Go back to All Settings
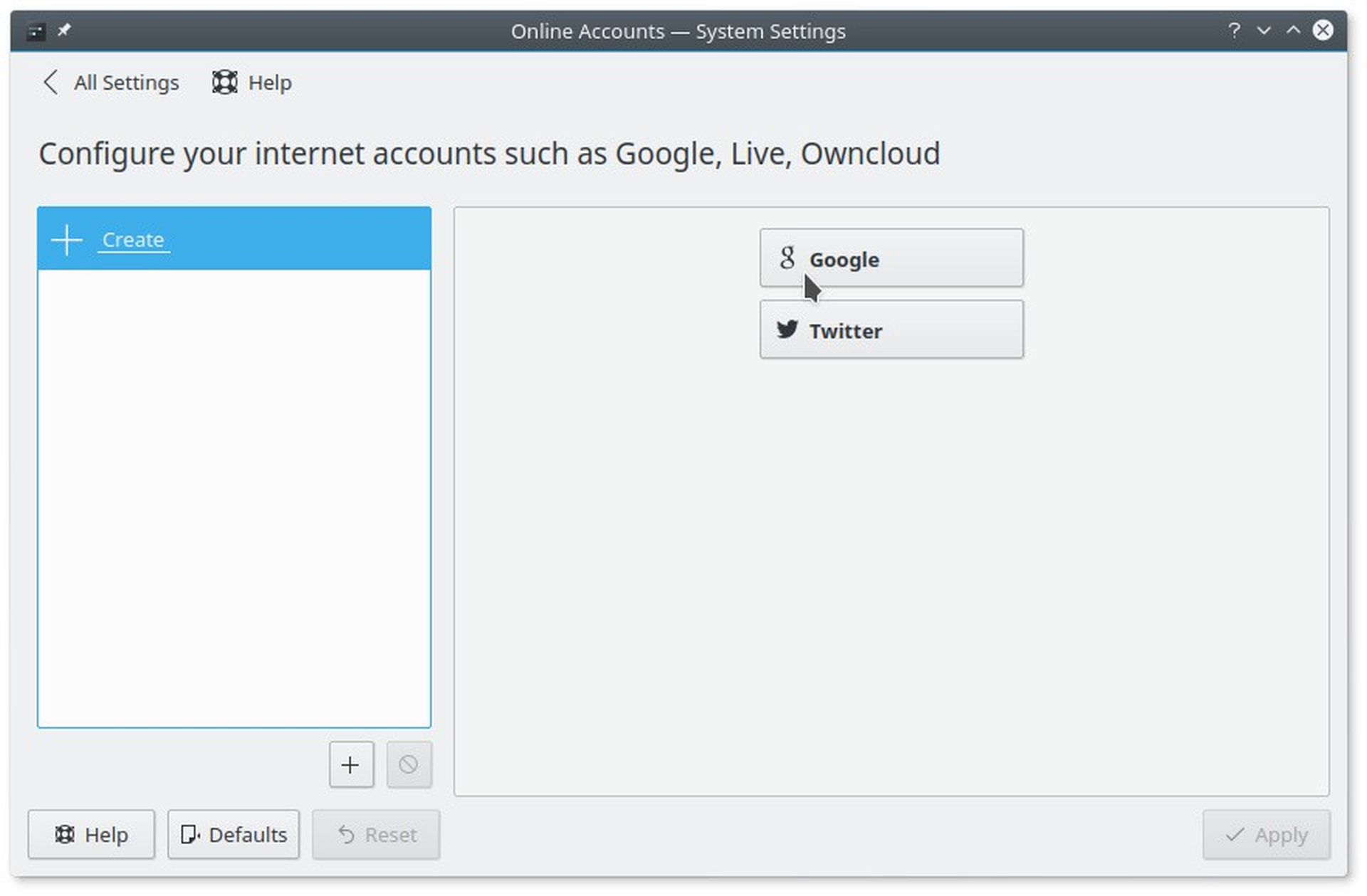 pyautogui.click(x=111, y=83)
